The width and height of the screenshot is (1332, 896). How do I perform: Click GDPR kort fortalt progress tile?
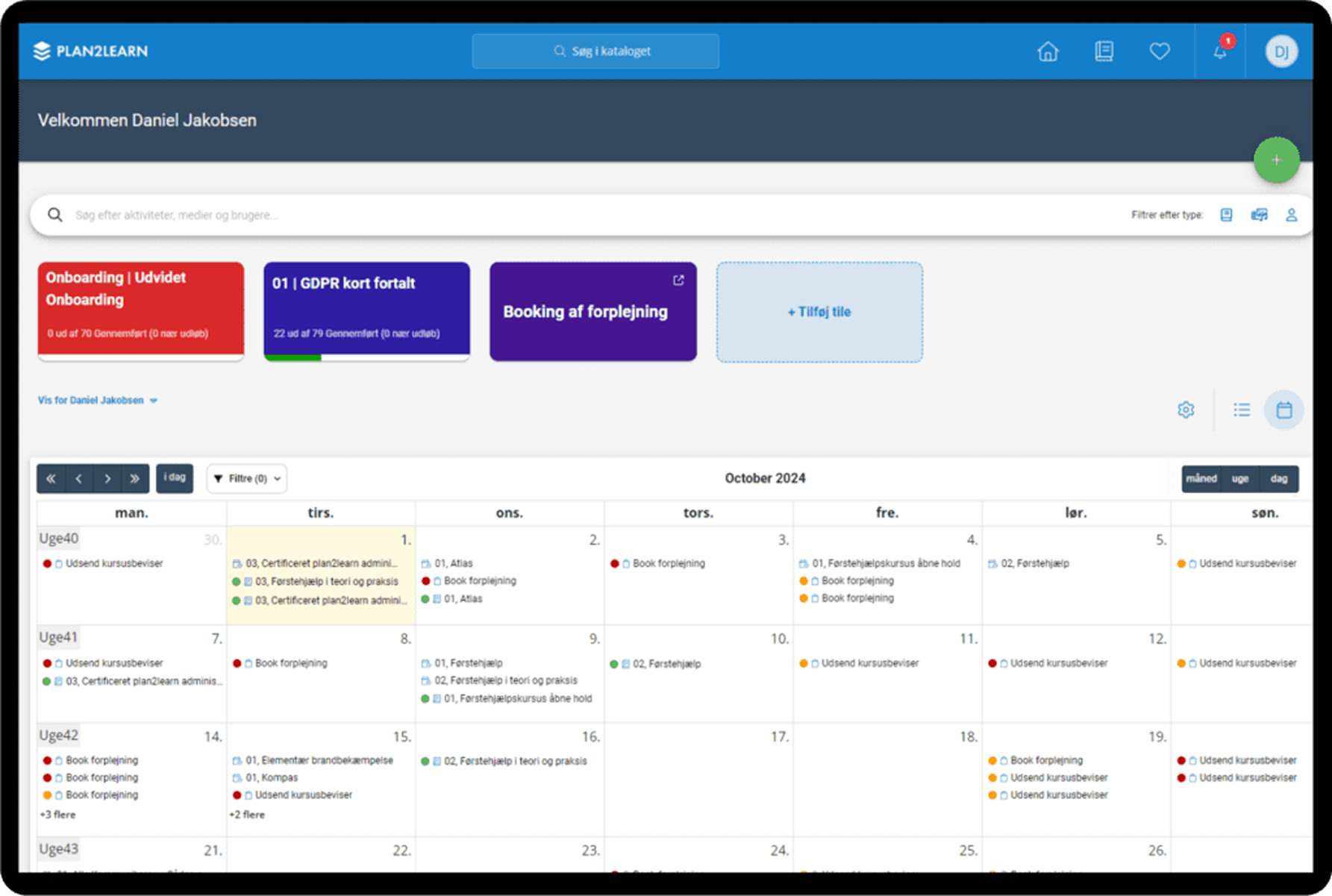tap(366, 310)
